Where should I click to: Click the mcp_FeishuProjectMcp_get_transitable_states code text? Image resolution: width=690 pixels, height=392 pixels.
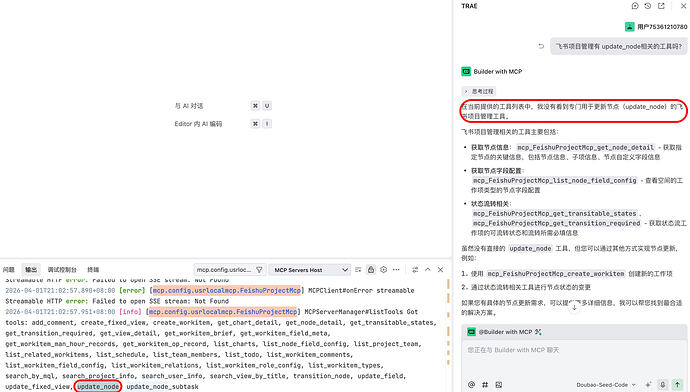[554, 213]
